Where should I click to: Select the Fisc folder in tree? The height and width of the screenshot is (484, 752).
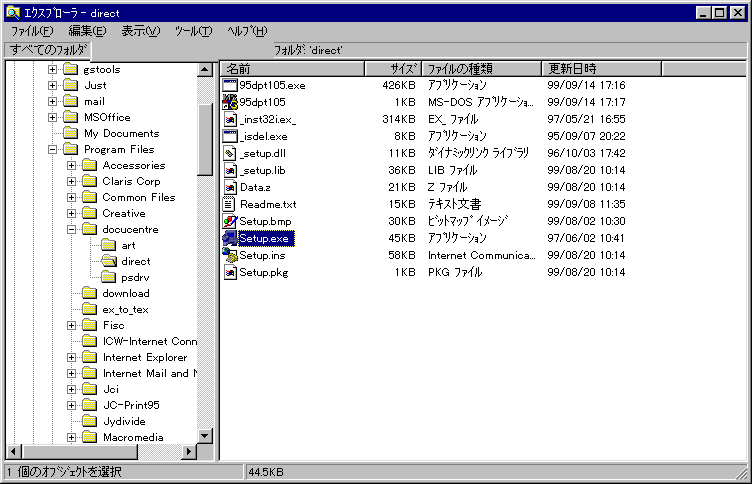tap(114, 325)
